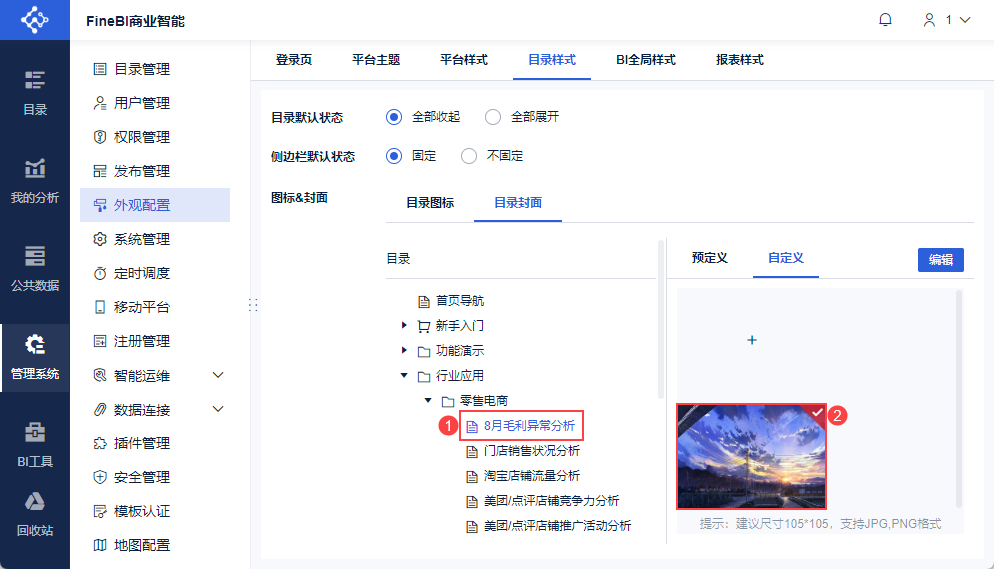The height and width of the screenshot is (569, 994).
Task: Click the 定时调度 clock icon
Action: click(x=100, y=273)
